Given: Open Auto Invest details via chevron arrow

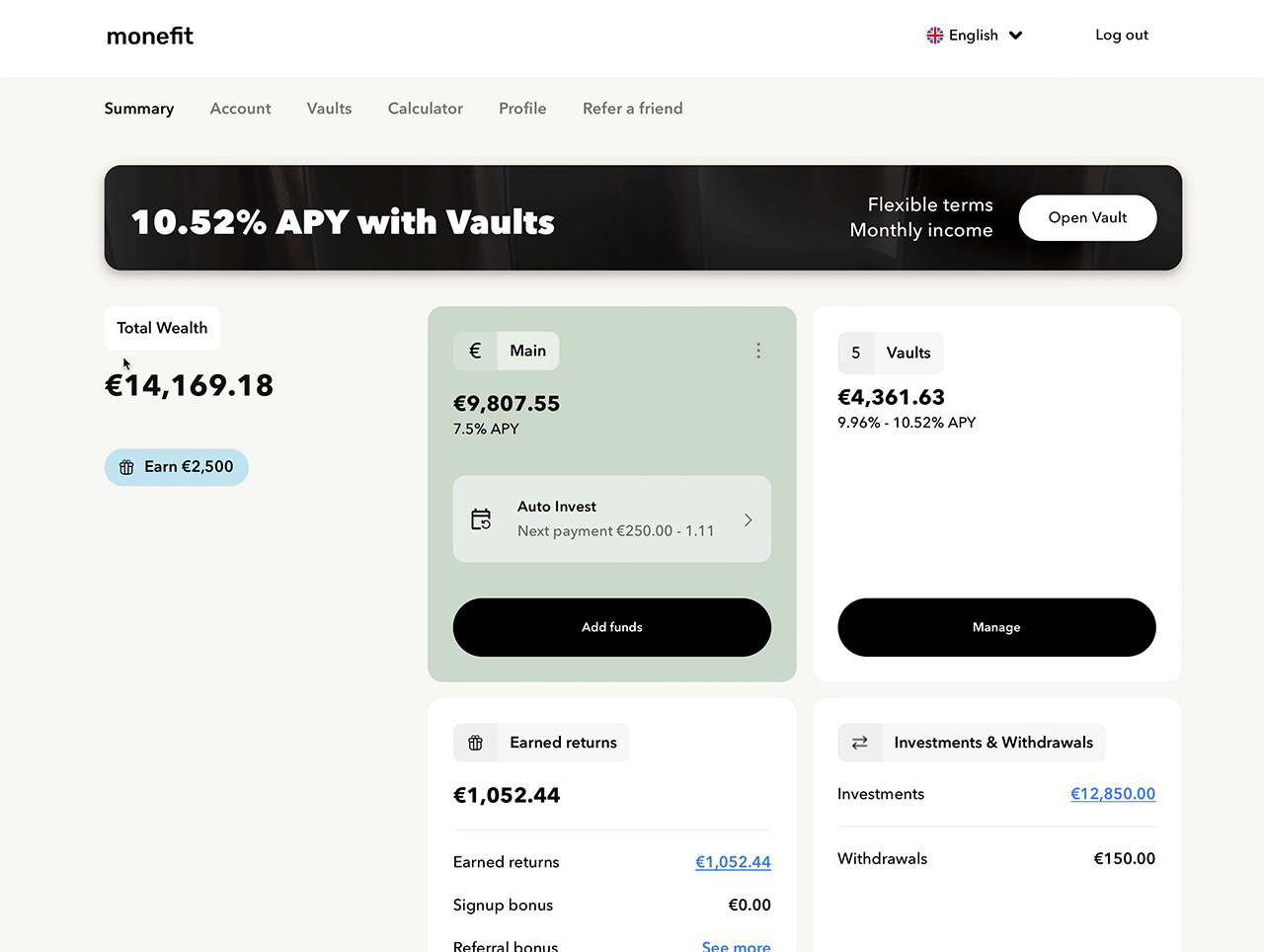Looking at the screenshot, I should (x=748, y=519).
